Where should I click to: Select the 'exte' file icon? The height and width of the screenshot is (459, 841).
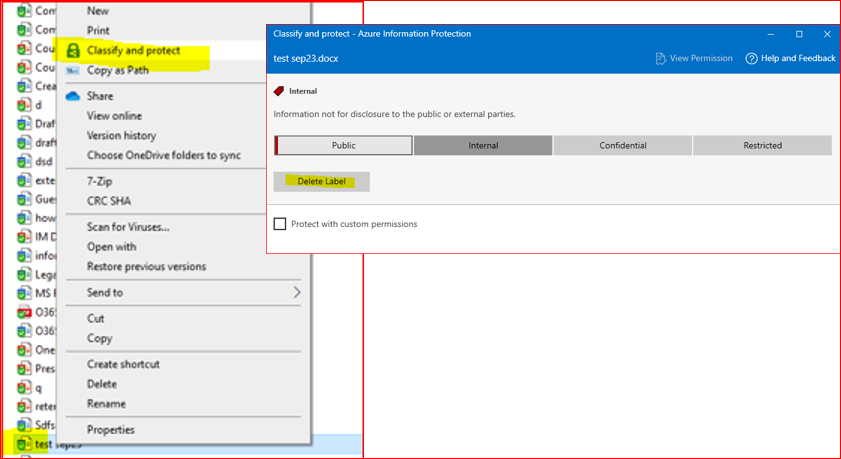point(24,180)
